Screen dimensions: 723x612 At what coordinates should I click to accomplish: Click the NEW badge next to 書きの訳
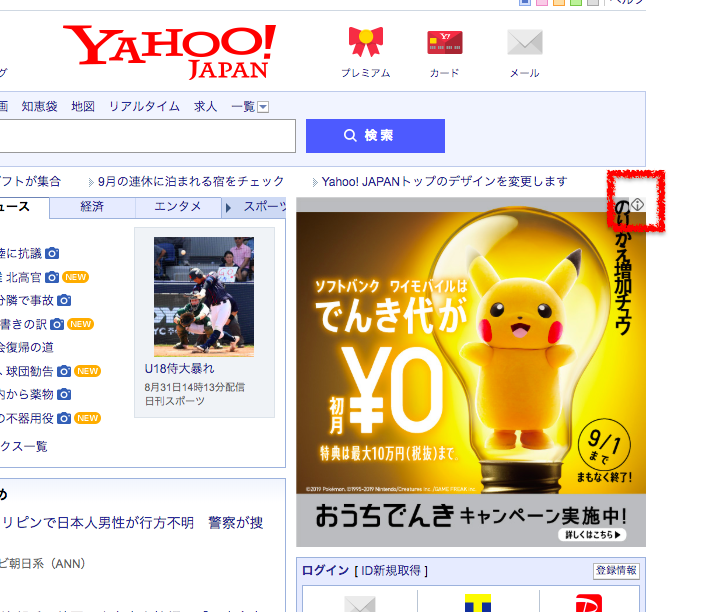pos(81,324)
